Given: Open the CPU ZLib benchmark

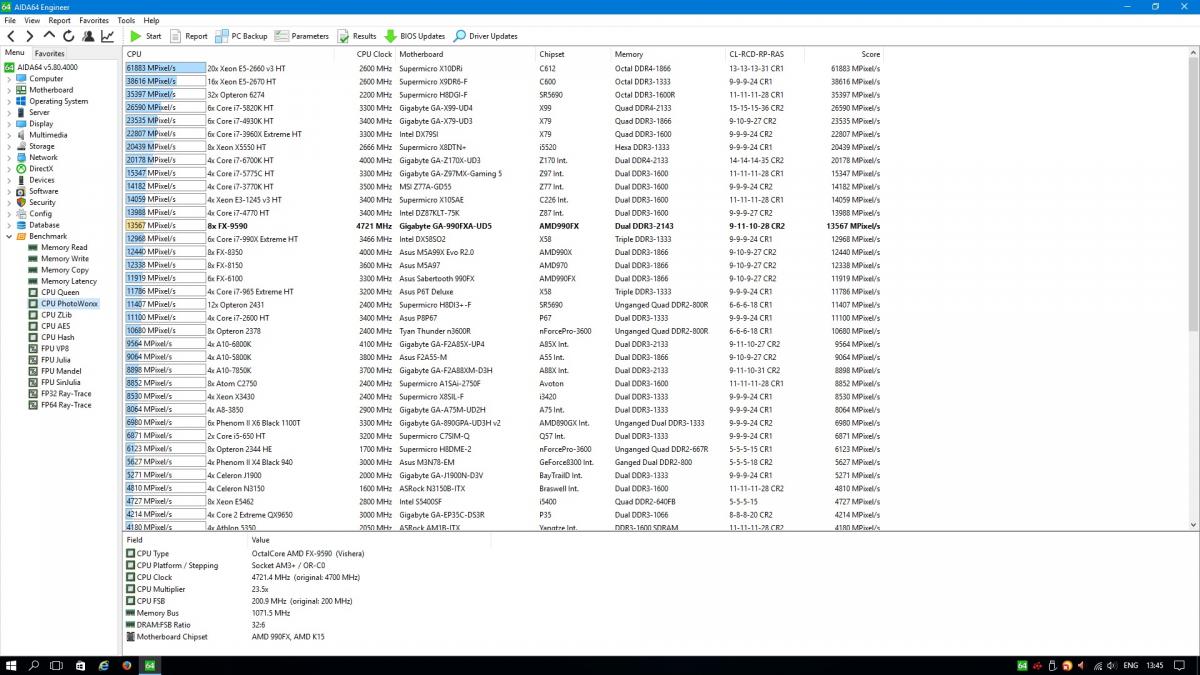Looking at the screenshot, I should (56, 315).
